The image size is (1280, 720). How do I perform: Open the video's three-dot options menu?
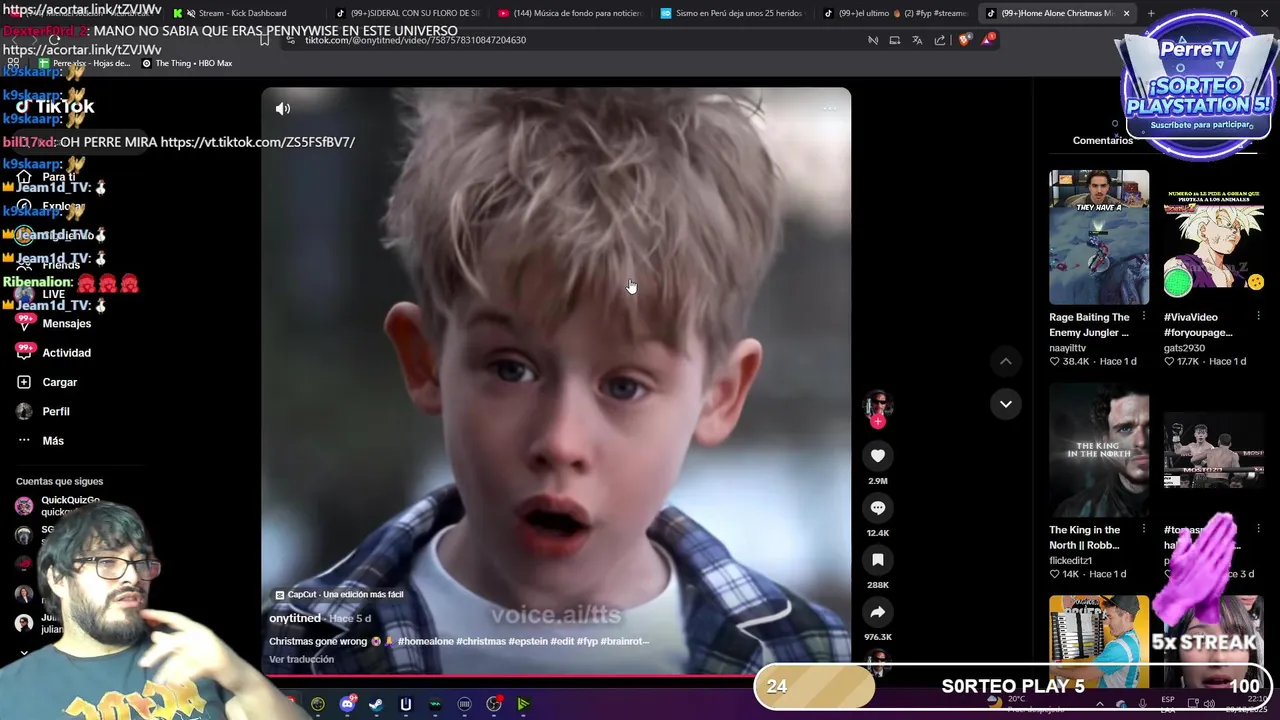[829, 108]
